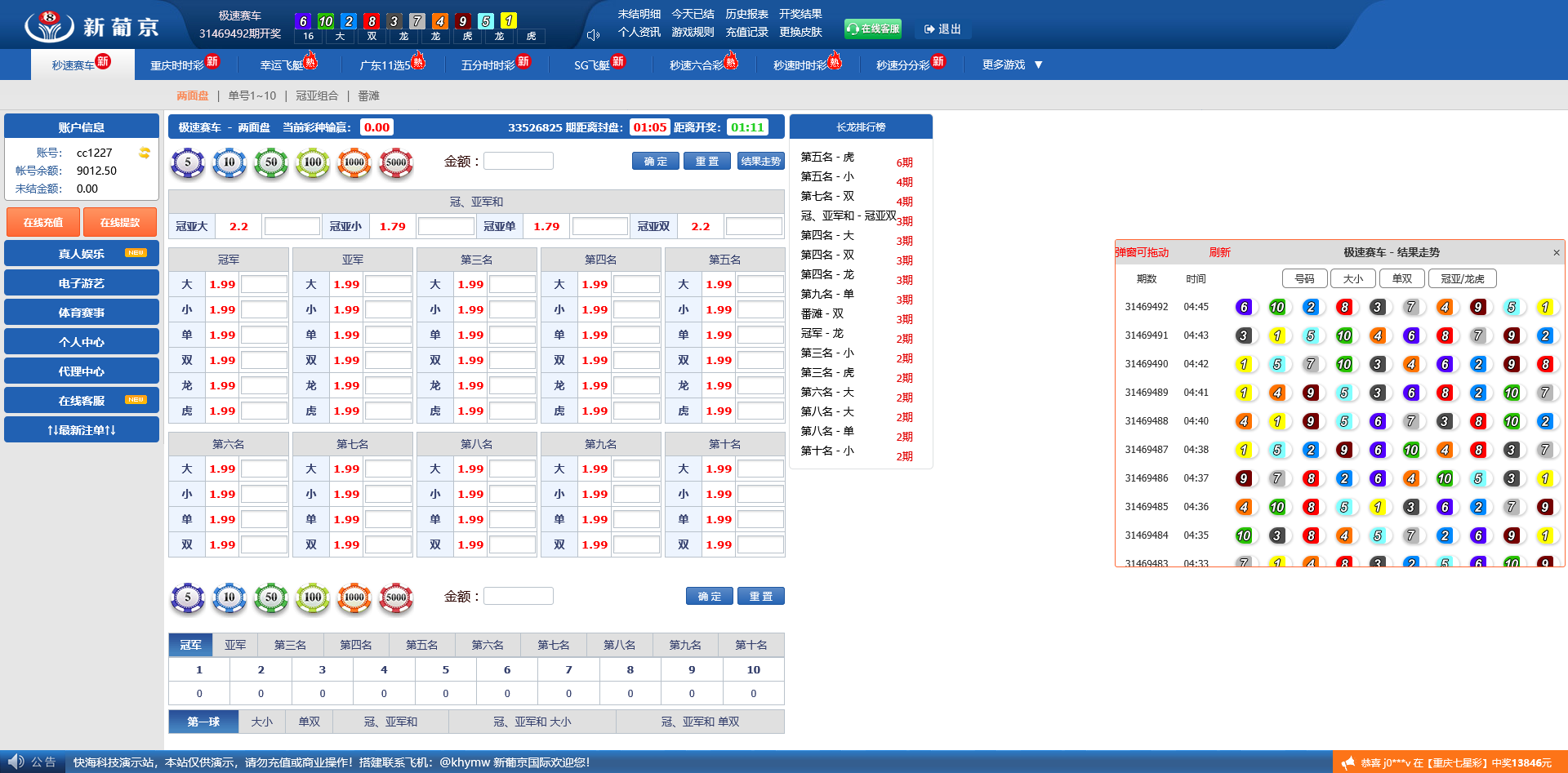Click the 在线充值 button
Viewport: 1568px width, 773px height.
43,222
